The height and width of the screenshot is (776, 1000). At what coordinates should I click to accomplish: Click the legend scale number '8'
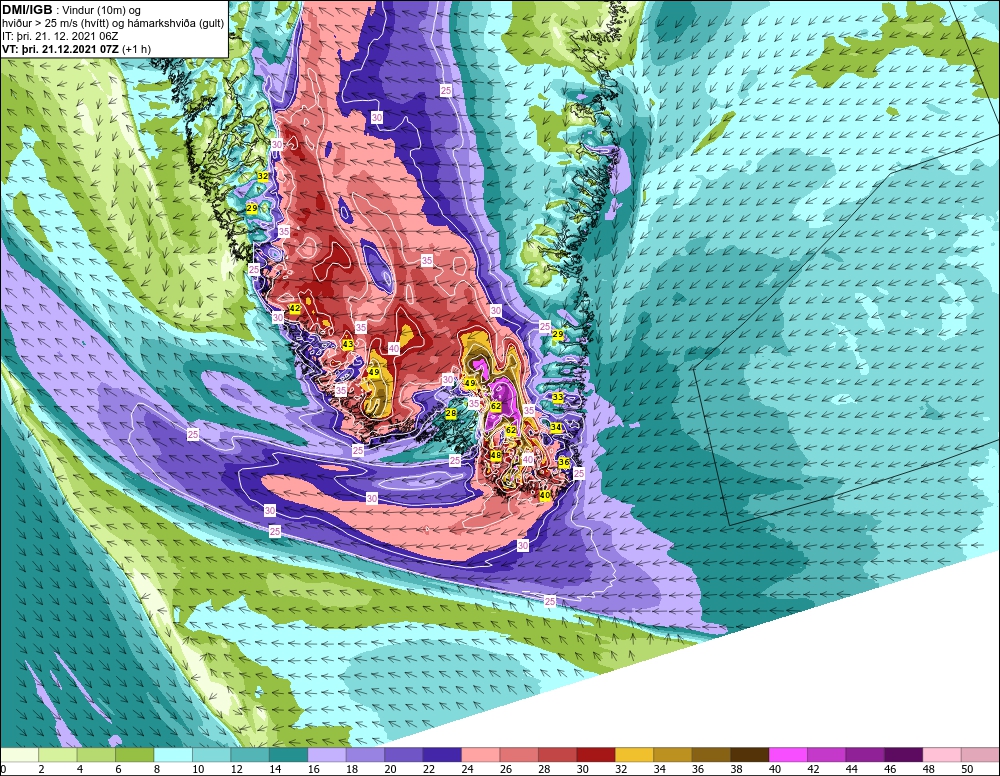[x=157, y=769]
